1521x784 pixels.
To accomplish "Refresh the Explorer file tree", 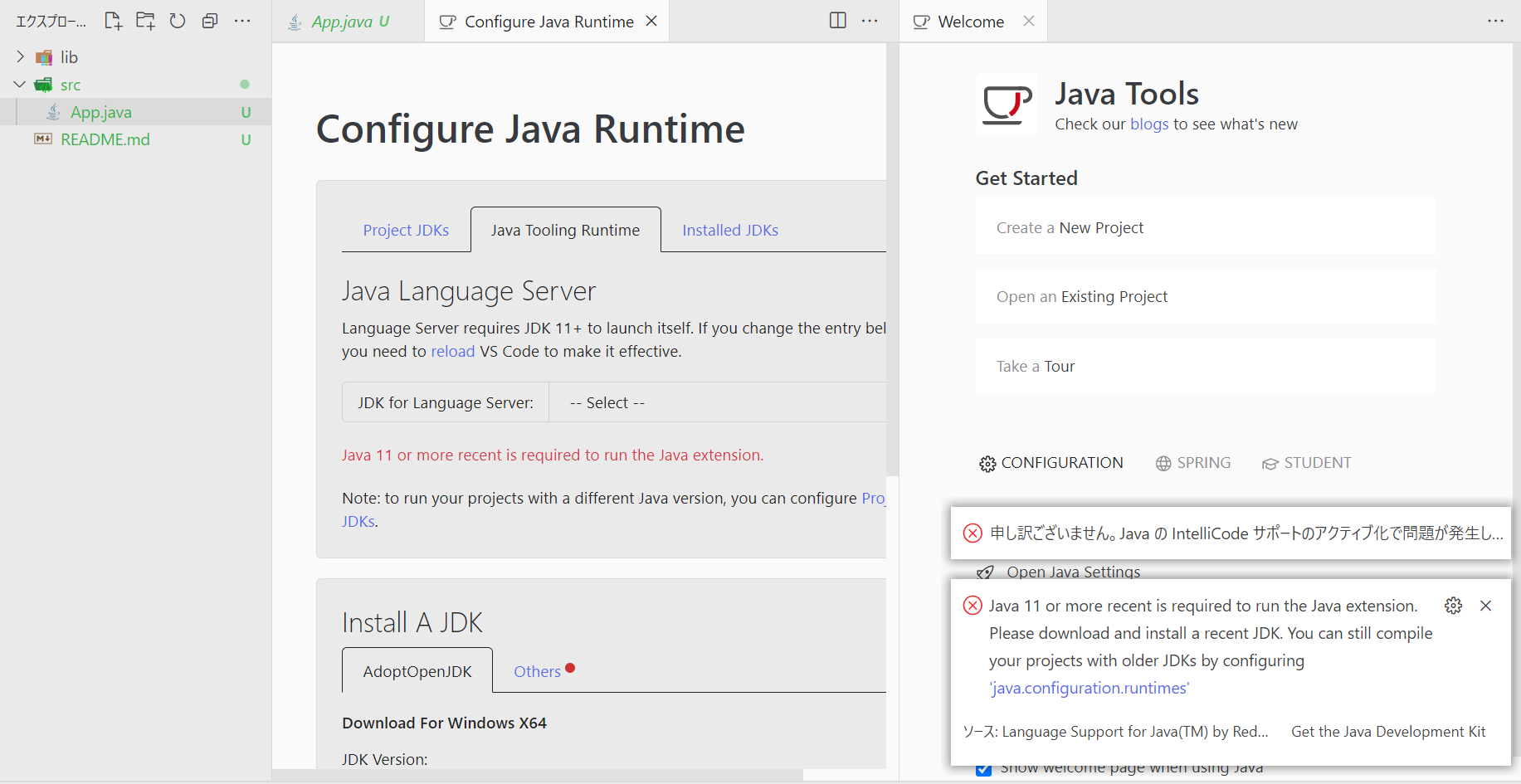I will 178,21.
